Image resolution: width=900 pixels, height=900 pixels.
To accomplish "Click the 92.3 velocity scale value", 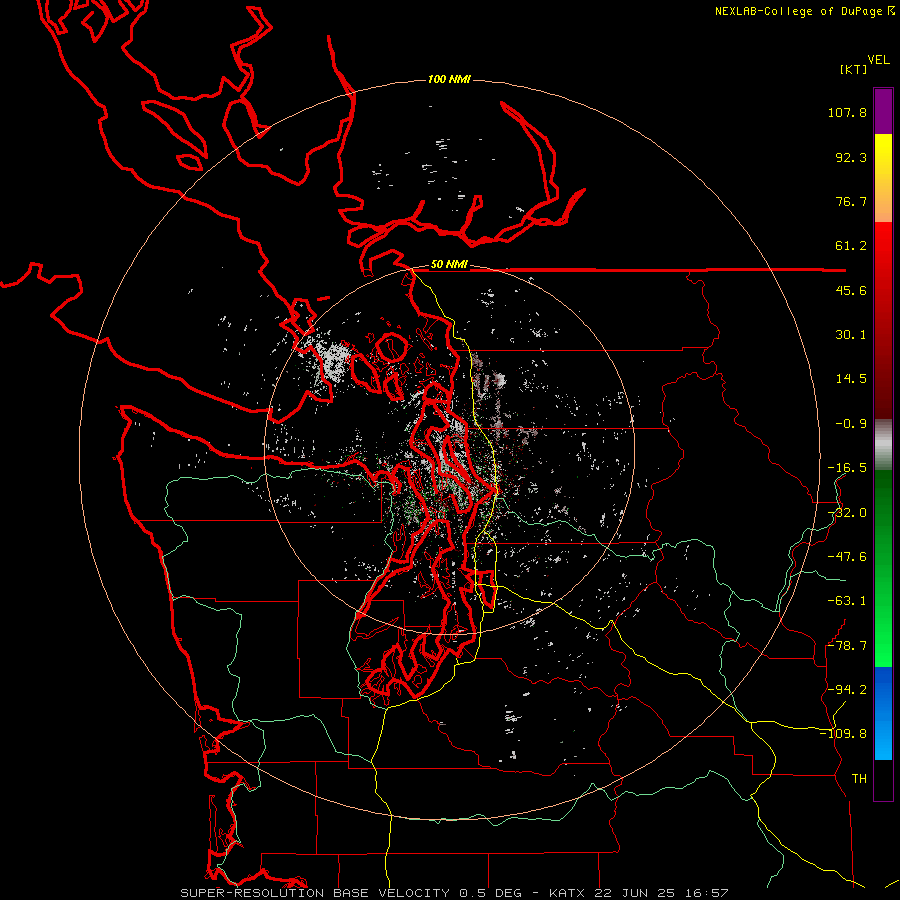I will click(851, 157).
